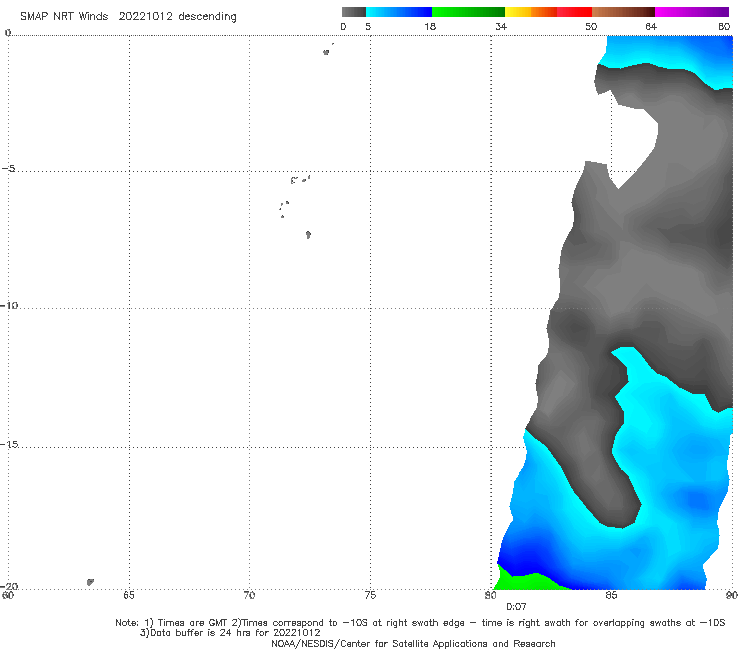Click the latitude label '-15'

9,444
